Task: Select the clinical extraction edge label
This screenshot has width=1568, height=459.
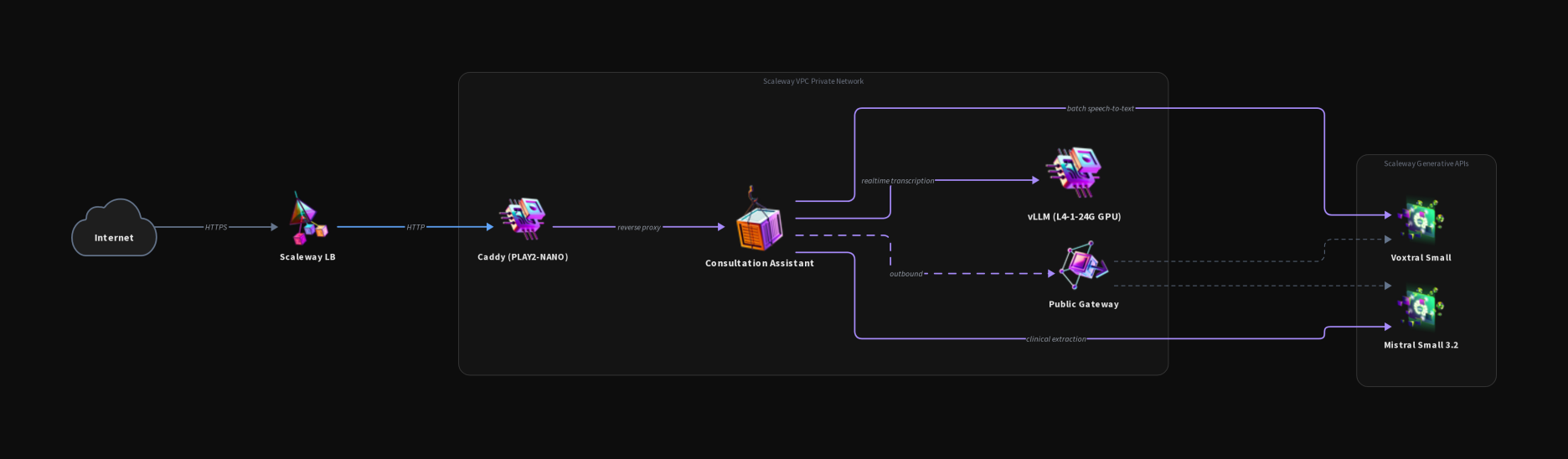Action: click(1056, 339)
